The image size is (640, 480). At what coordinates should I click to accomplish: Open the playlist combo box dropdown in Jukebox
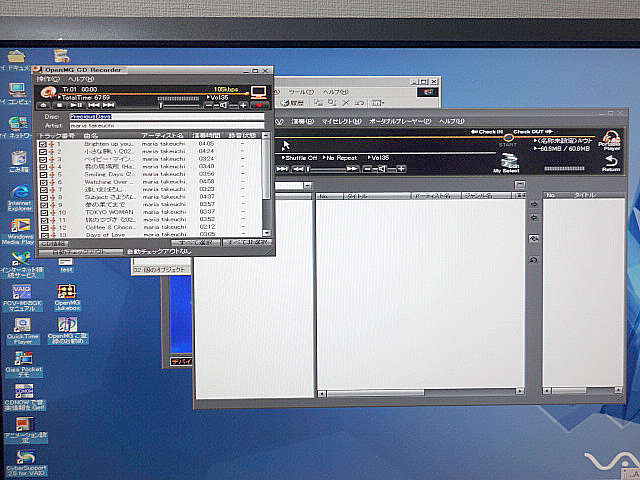click(308, 186)
